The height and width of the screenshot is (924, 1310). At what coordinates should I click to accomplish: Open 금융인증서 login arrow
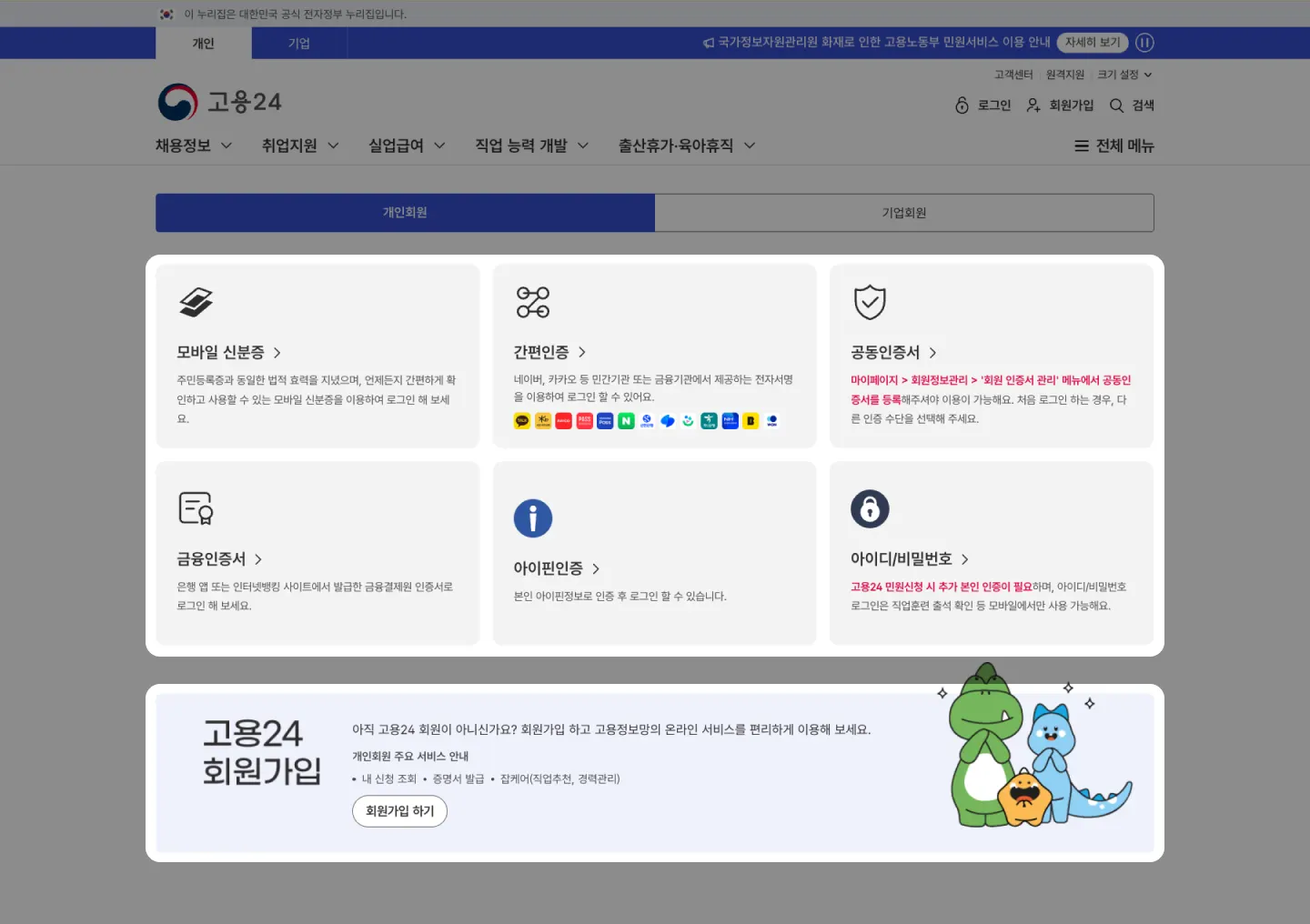258,559
